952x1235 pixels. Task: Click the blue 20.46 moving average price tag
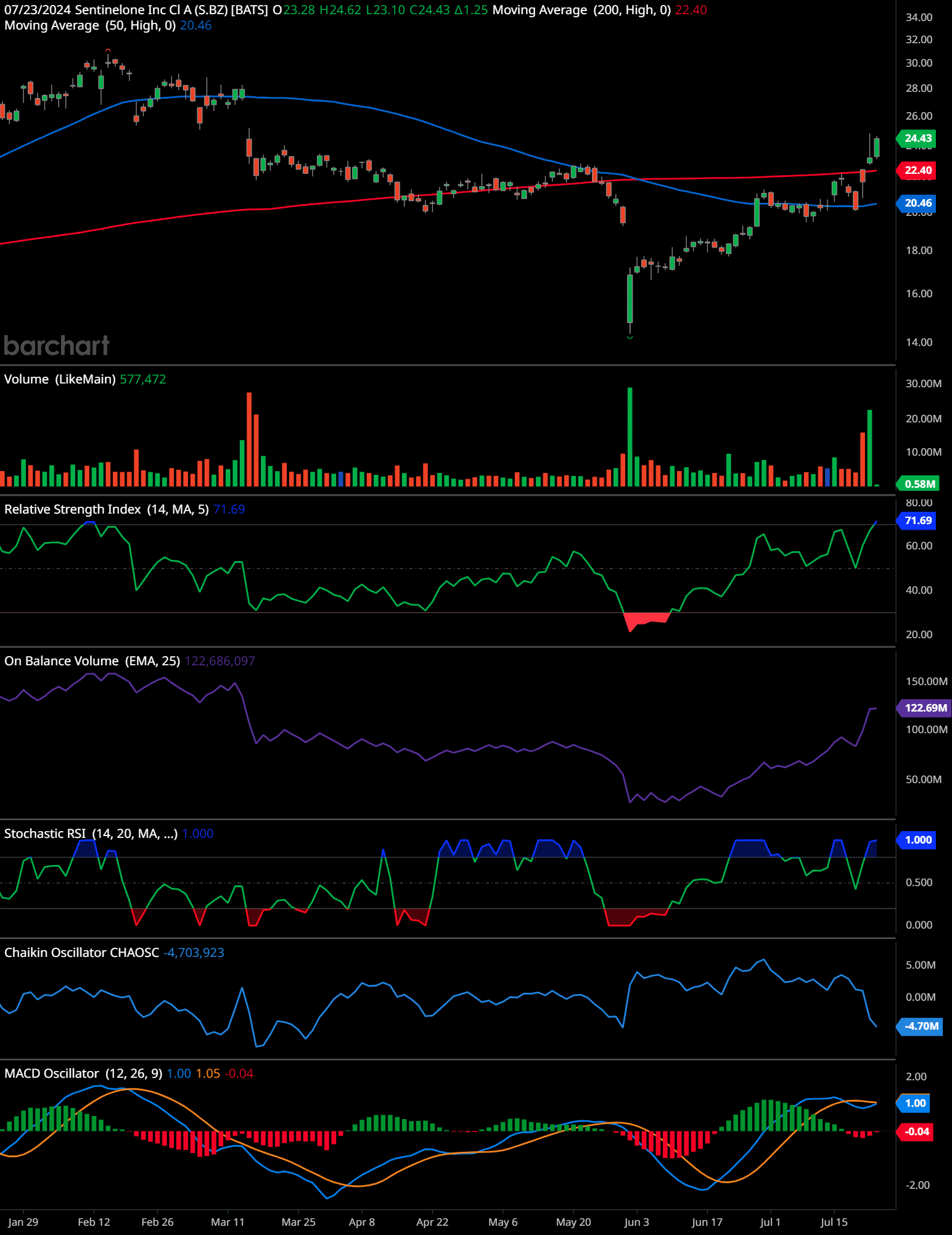tap(917, 203)
